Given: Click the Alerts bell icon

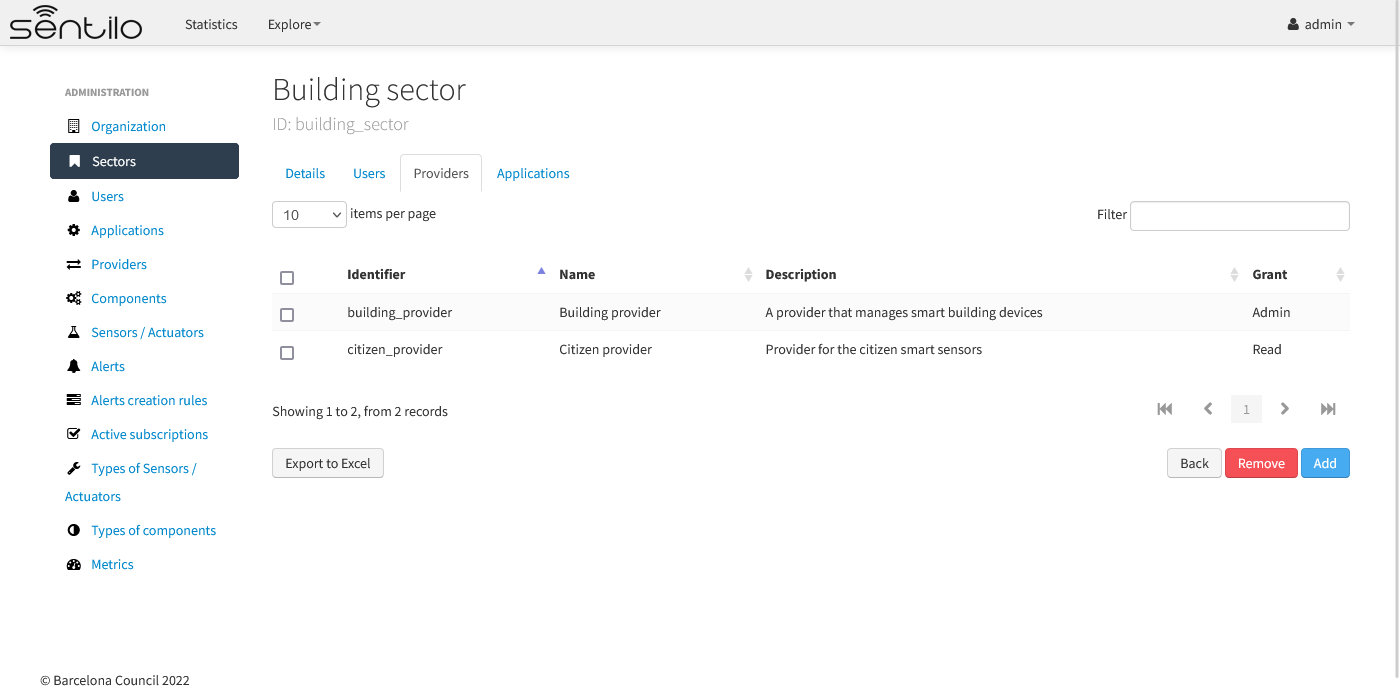Looking at the screenshot, I should (x=73, y=366).
